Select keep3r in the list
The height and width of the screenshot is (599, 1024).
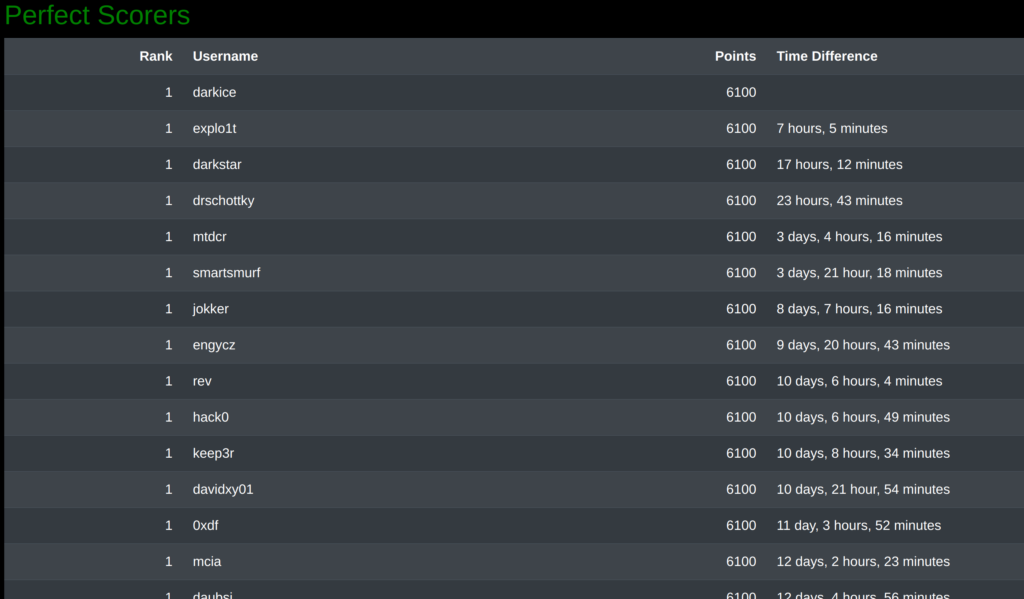213,453
